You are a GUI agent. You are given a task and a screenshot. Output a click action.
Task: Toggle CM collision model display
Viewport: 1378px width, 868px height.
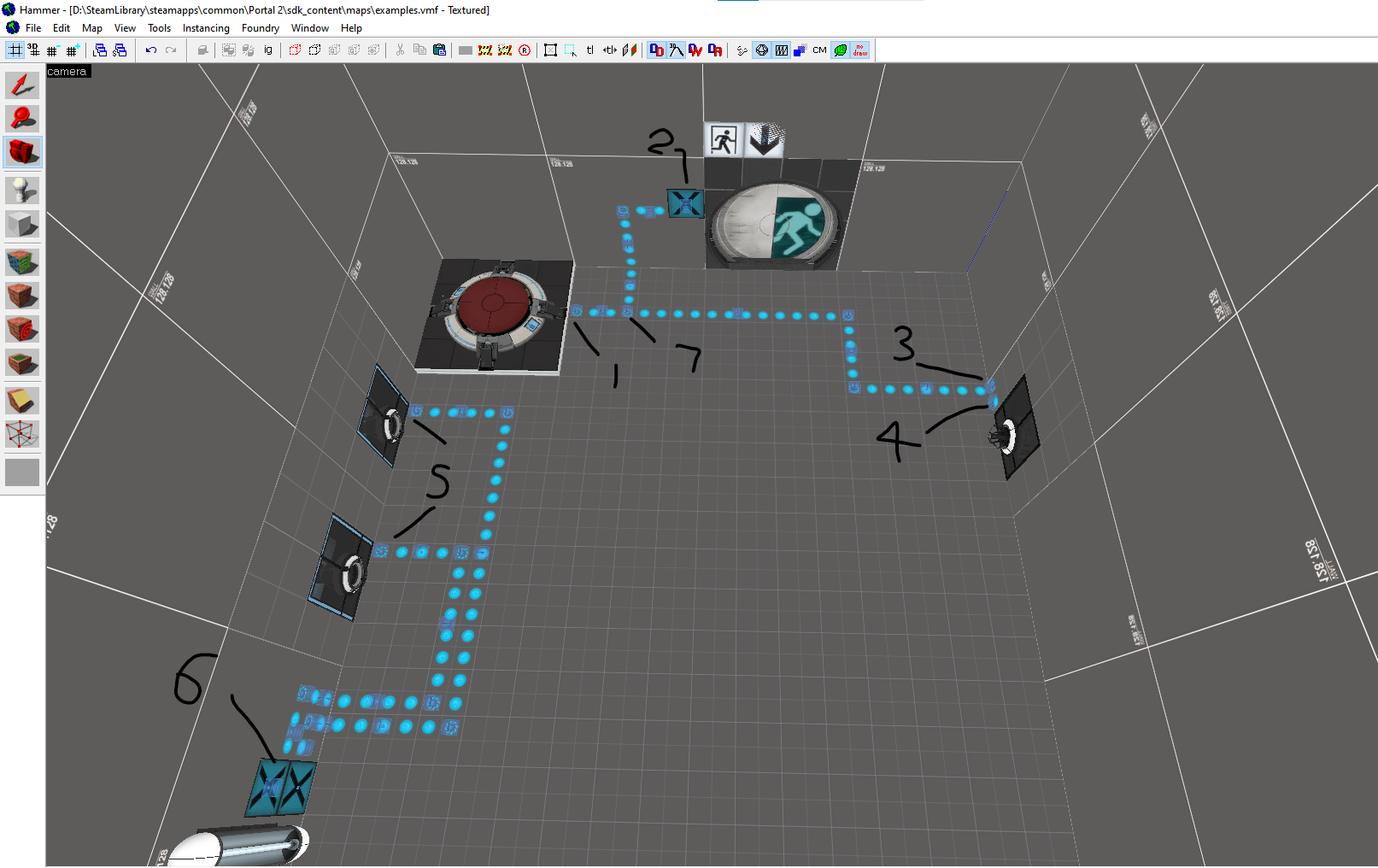(x=820, y=50)
